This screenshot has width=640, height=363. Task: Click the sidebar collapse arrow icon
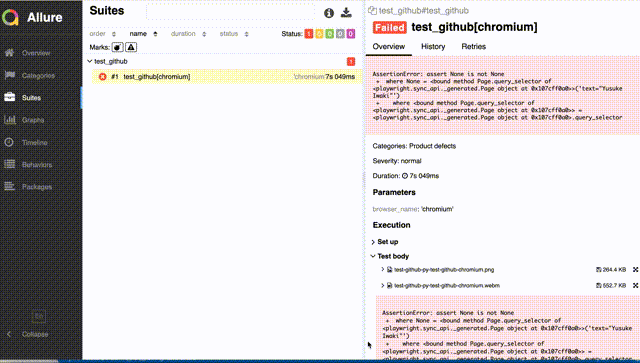pos(9,334)
